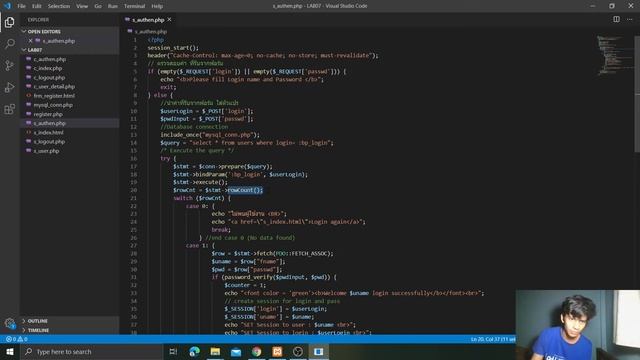Open c_logout.php in the explorer
Image resolution: width=640 pixels, height=360 pixels.
(x=49, y=78)
